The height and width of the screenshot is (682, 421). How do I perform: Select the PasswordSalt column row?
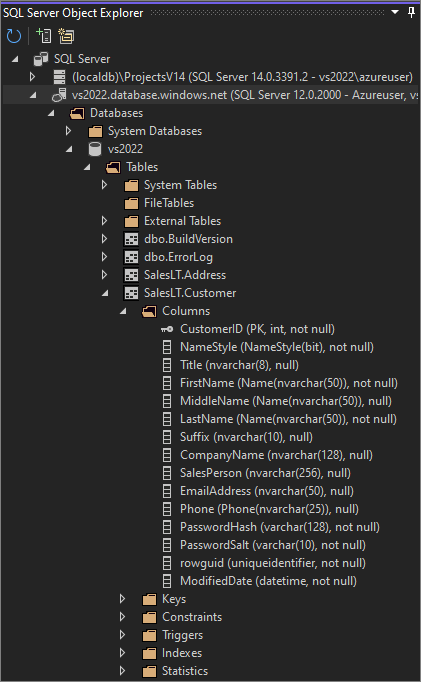click(x=273, y=545)
